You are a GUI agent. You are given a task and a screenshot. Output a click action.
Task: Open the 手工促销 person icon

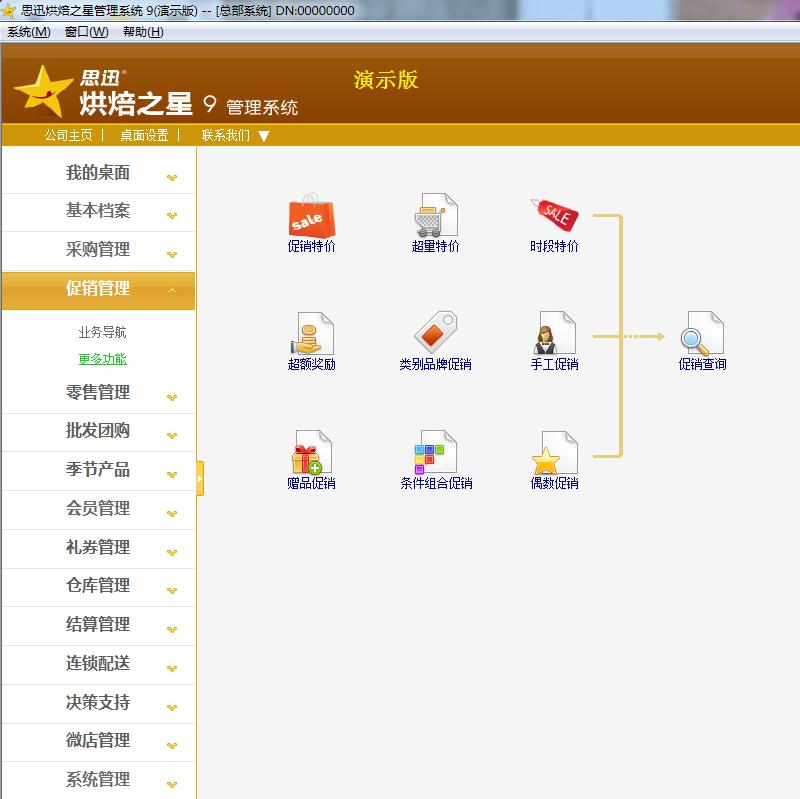tap(555, 333)
